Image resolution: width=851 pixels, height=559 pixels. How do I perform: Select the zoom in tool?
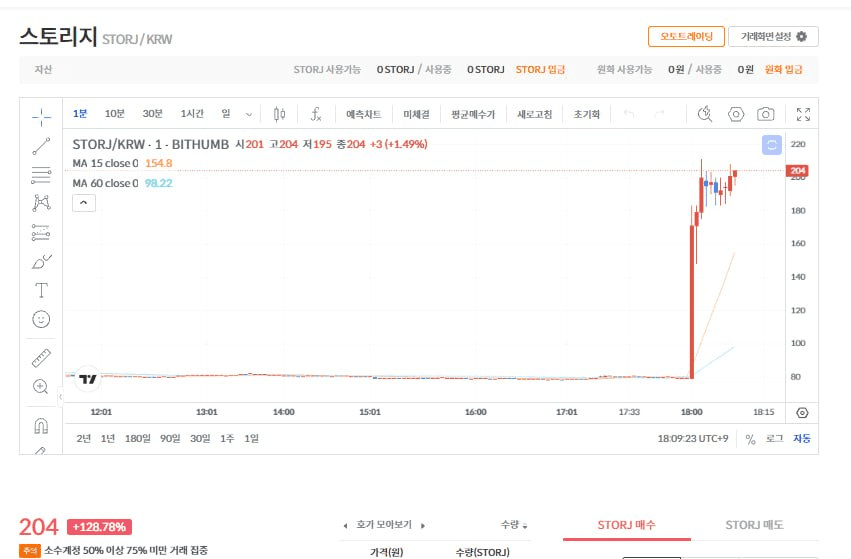pos(41,386)
